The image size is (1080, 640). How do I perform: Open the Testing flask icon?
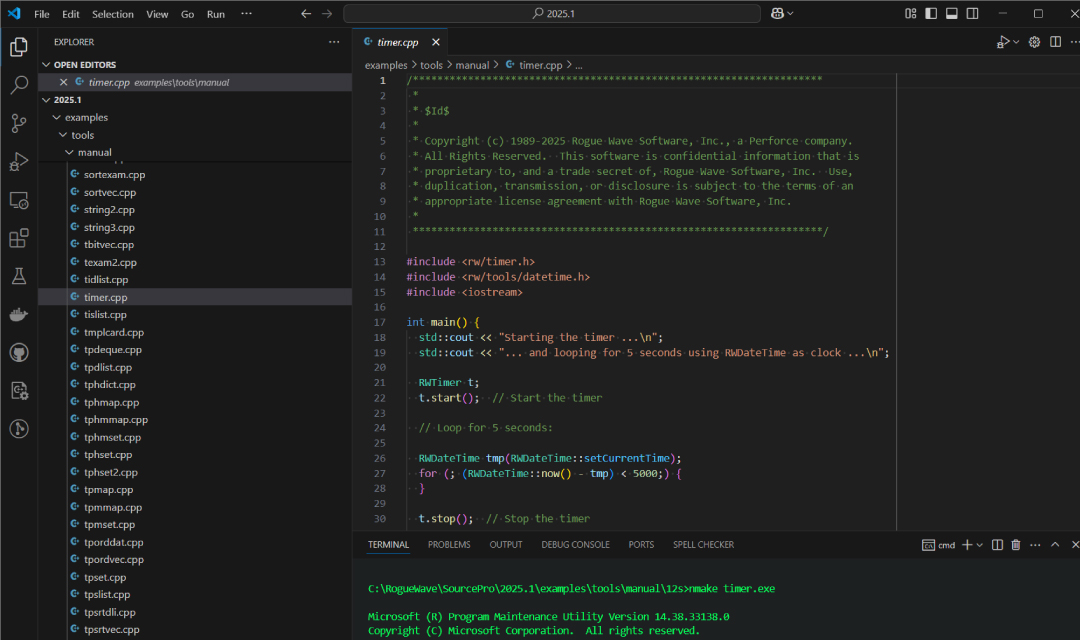(x=18, y=276)
